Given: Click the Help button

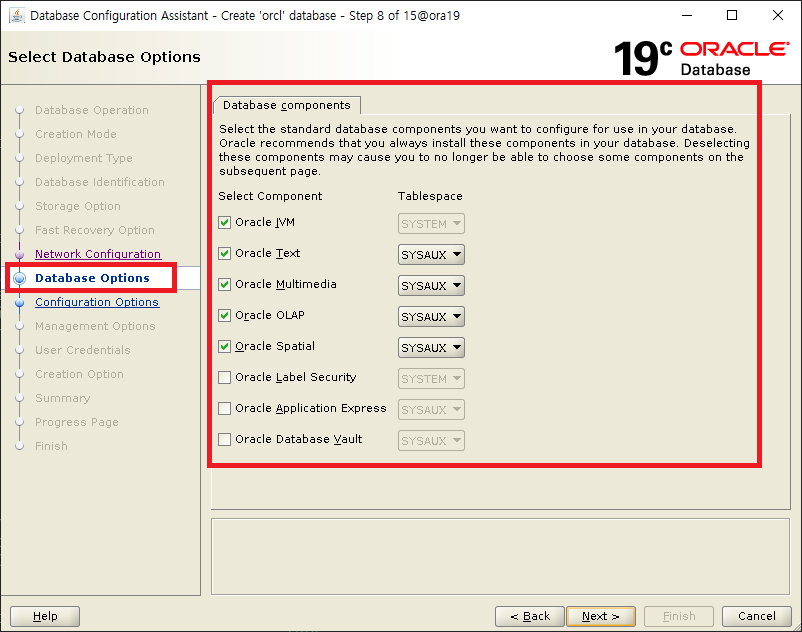Looking at the screenshot, I should [x=45, y=616].
